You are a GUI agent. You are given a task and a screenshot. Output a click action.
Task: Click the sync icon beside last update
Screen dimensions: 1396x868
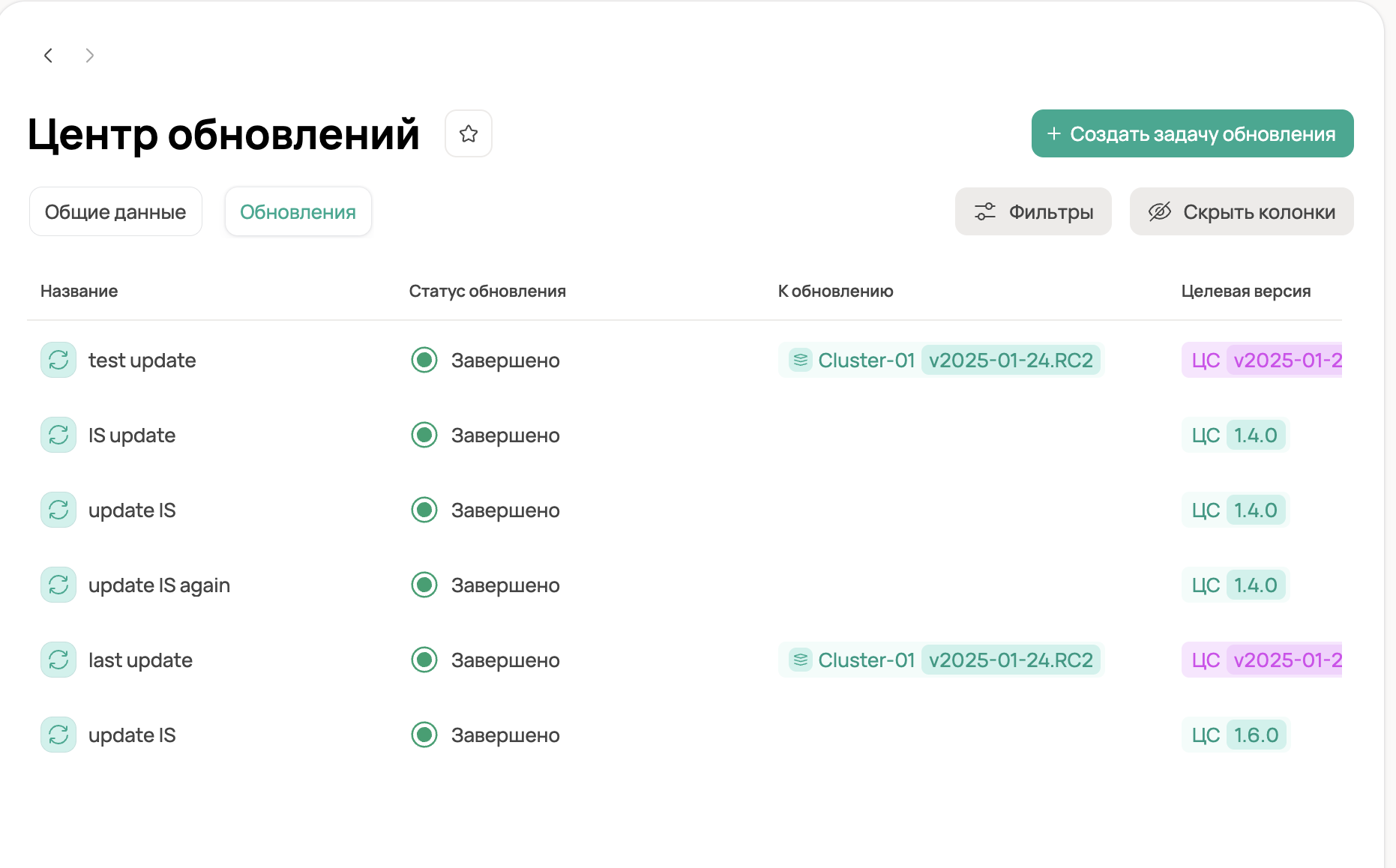point(58,660)
